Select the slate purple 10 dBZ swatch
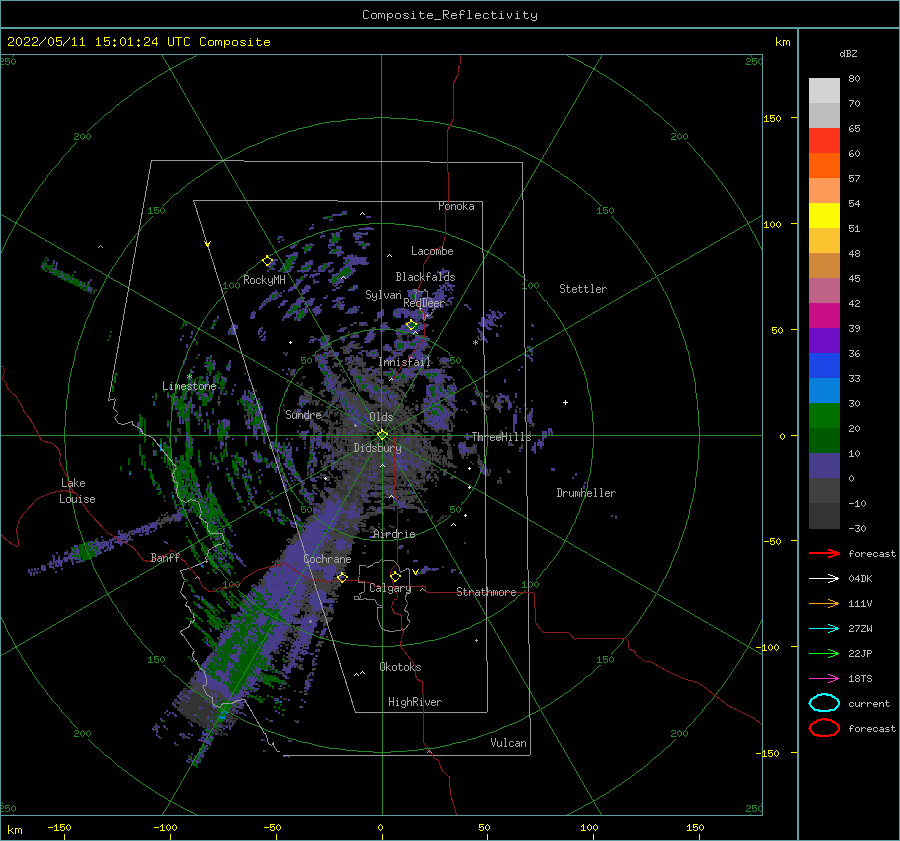This screenshot has height=841, width=900. tap(824, 466)
